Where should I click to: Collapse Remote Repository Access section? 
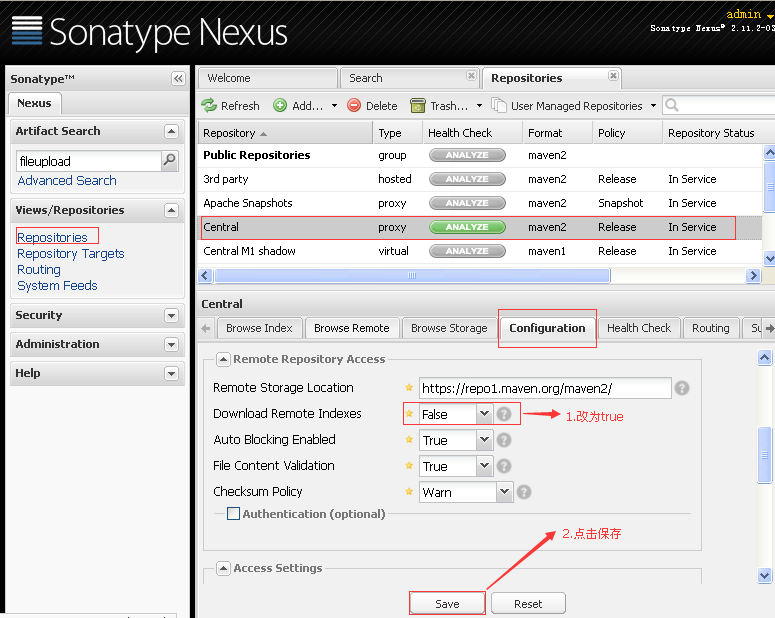[223, 359]
